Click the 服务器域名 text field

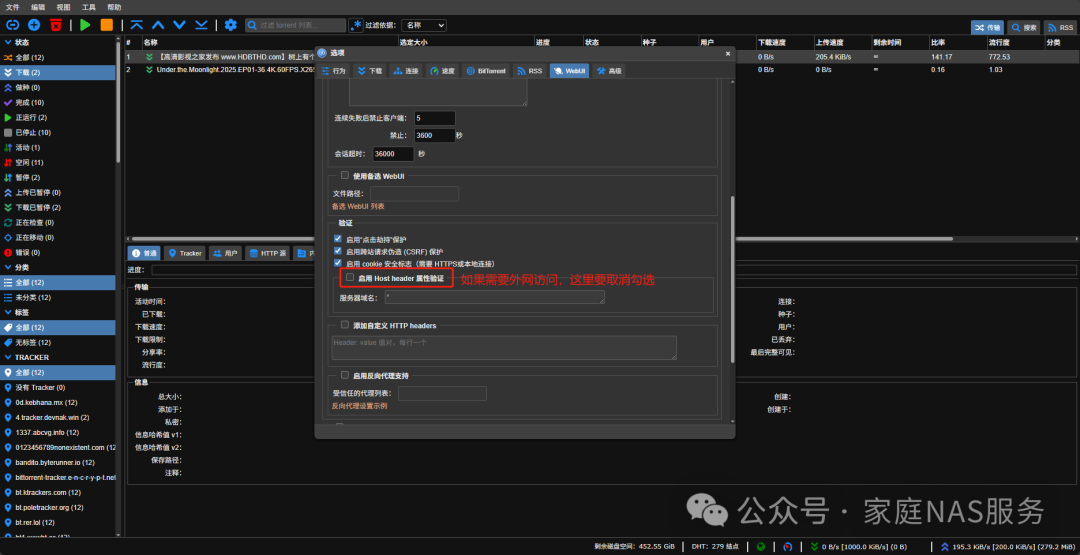pyautogui.click(x=495, y=297)
